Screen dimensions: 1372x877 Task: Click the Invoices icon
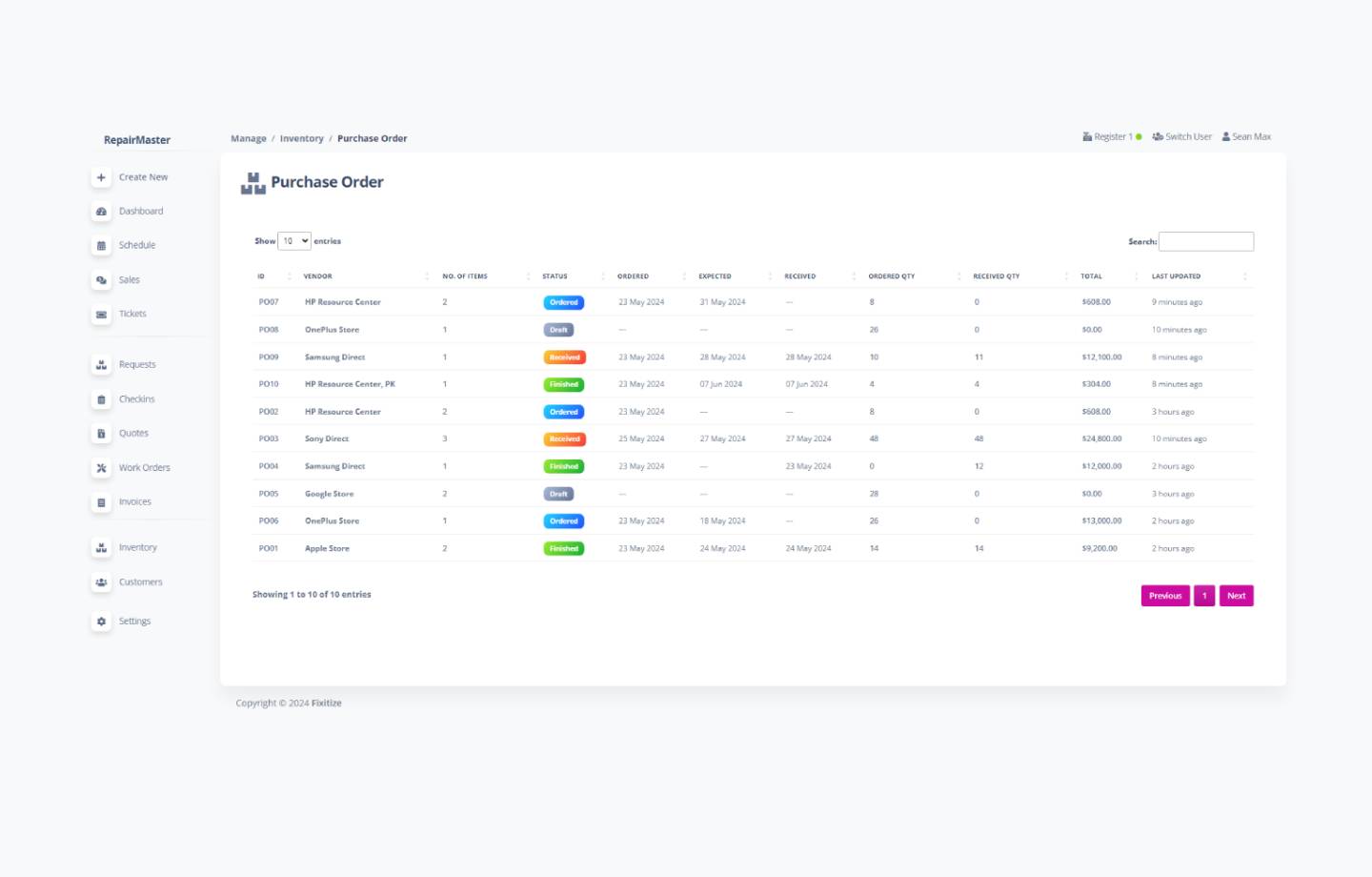(x=101, y=502)
